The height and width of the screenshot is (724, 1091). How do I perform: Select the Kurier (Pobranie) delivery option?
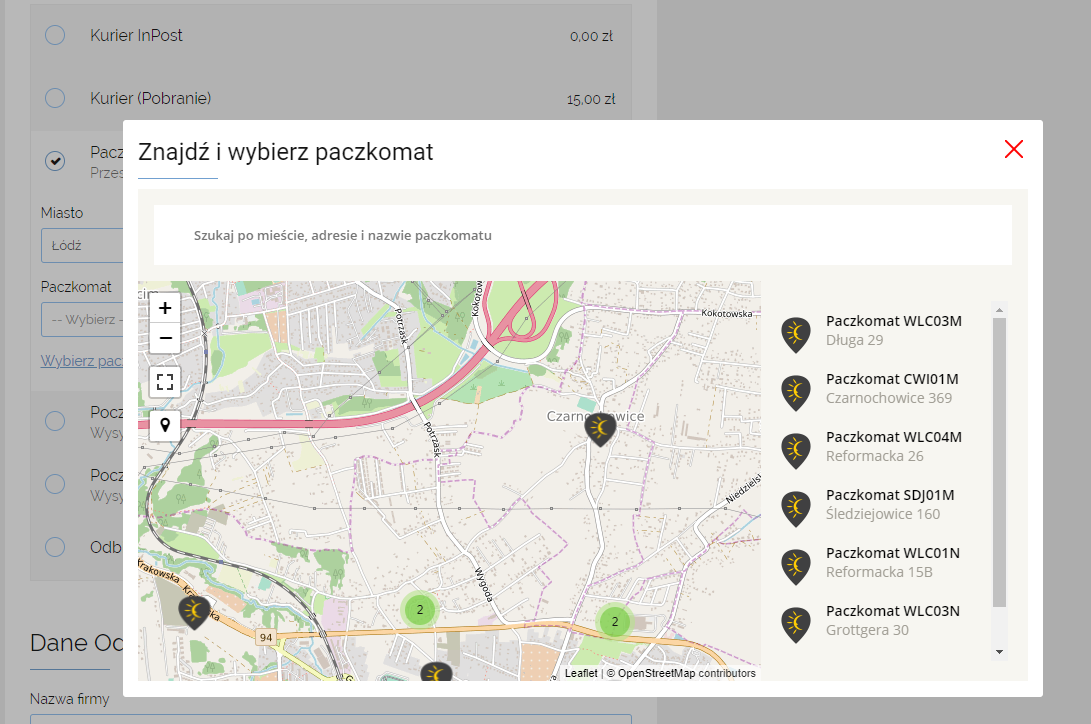(x=55, y=98)
